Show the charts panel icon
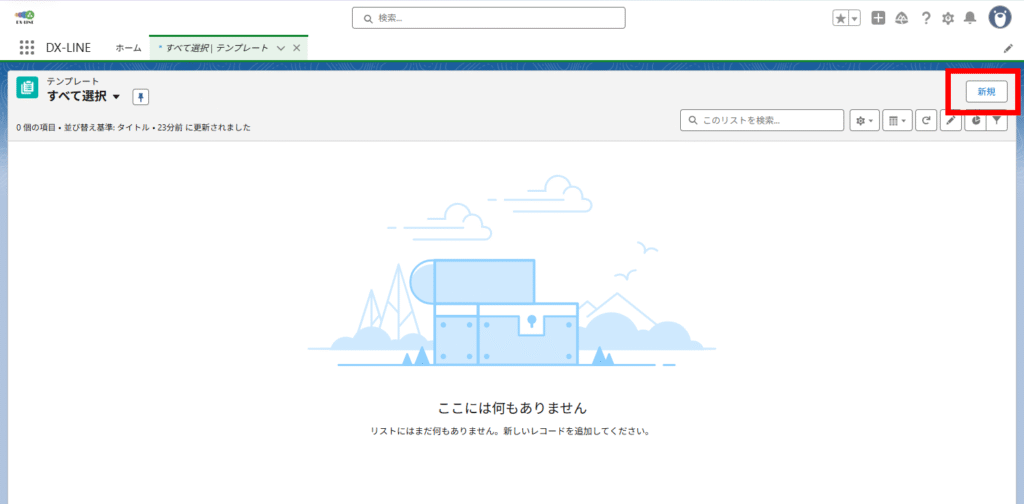The width and height of the screenshot is (1024, 504). pos(974,120)
